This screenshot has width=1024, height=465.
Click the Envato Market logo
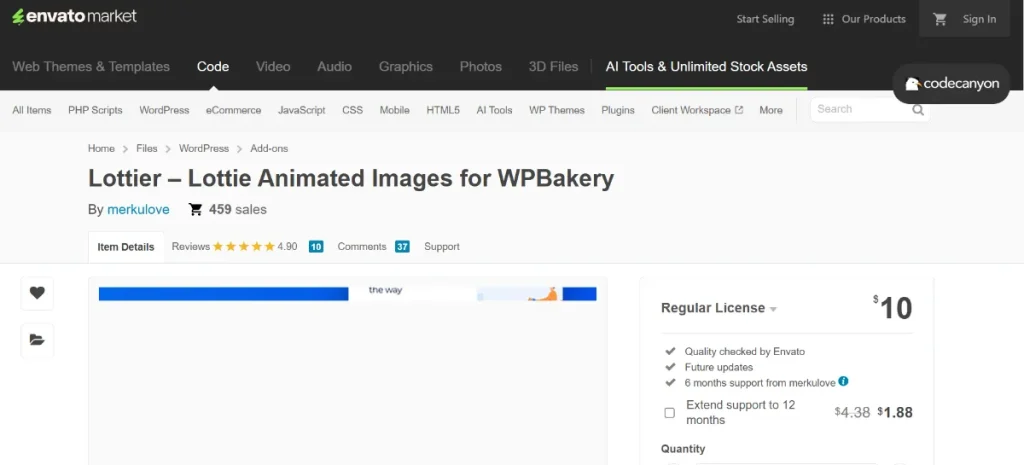pos(74,17)
